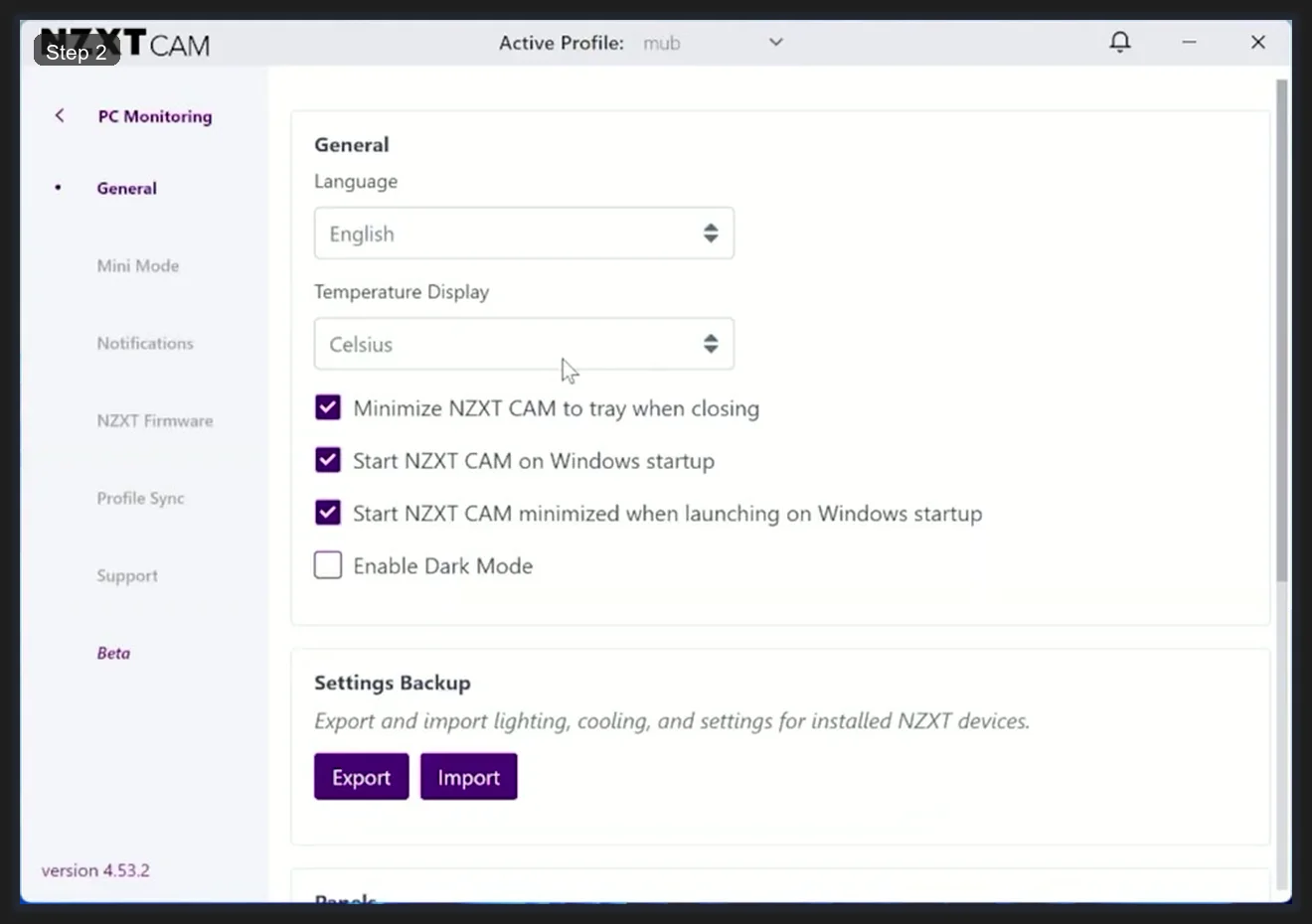Select the Mini Mode settings page
This screenshot has height=924, width=1312.
click(x=137, y=265)
